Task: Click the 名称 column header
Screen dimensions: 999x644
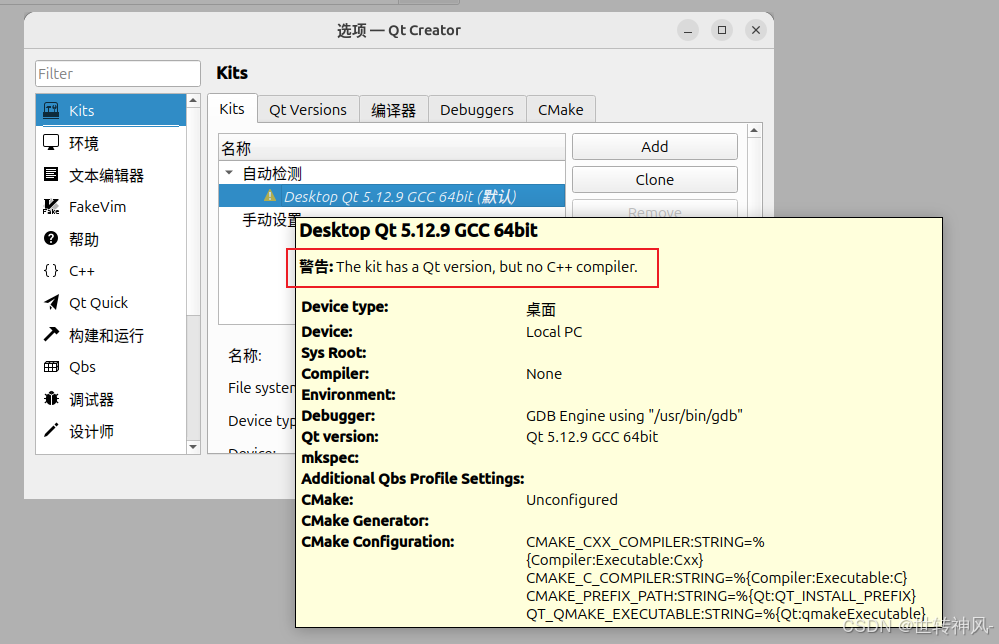Action: click(x=392, y=148)
